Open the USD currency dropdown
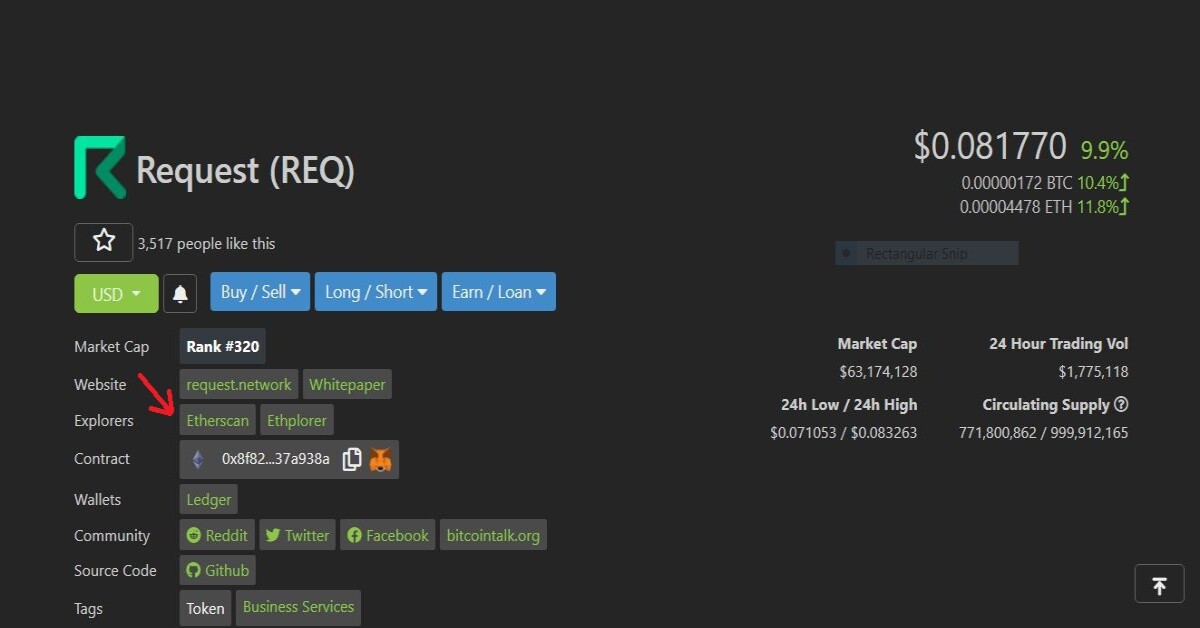1200x628 pixels. click(116, 293)
